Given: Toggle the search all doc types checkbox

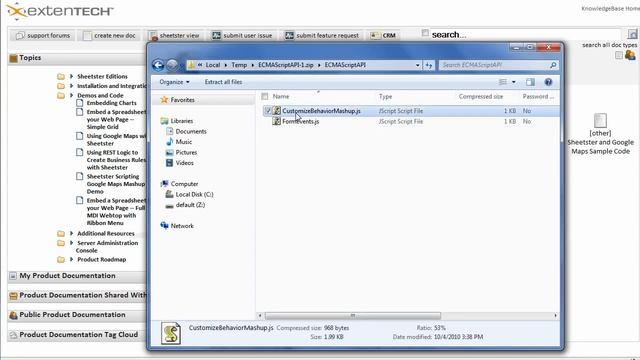Looking at the screenshot, I should 619,55.
